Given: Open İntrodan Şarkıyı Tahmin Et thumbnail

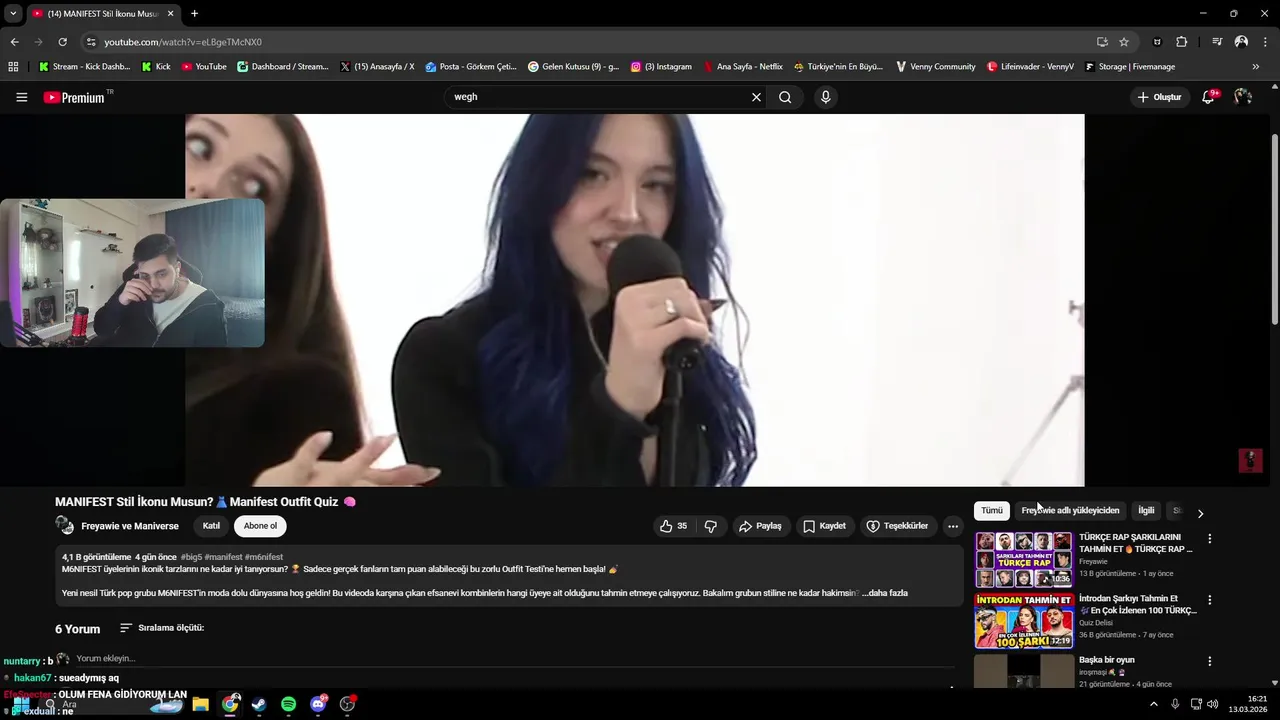Looking at the screenshot, I should point(1023,621).
